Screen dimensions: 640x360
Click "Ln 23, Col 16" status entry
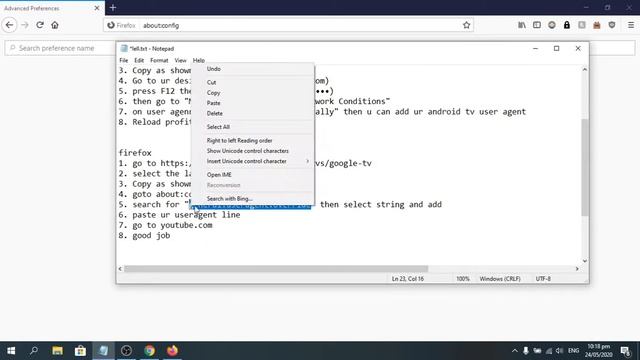click(408, 279)
